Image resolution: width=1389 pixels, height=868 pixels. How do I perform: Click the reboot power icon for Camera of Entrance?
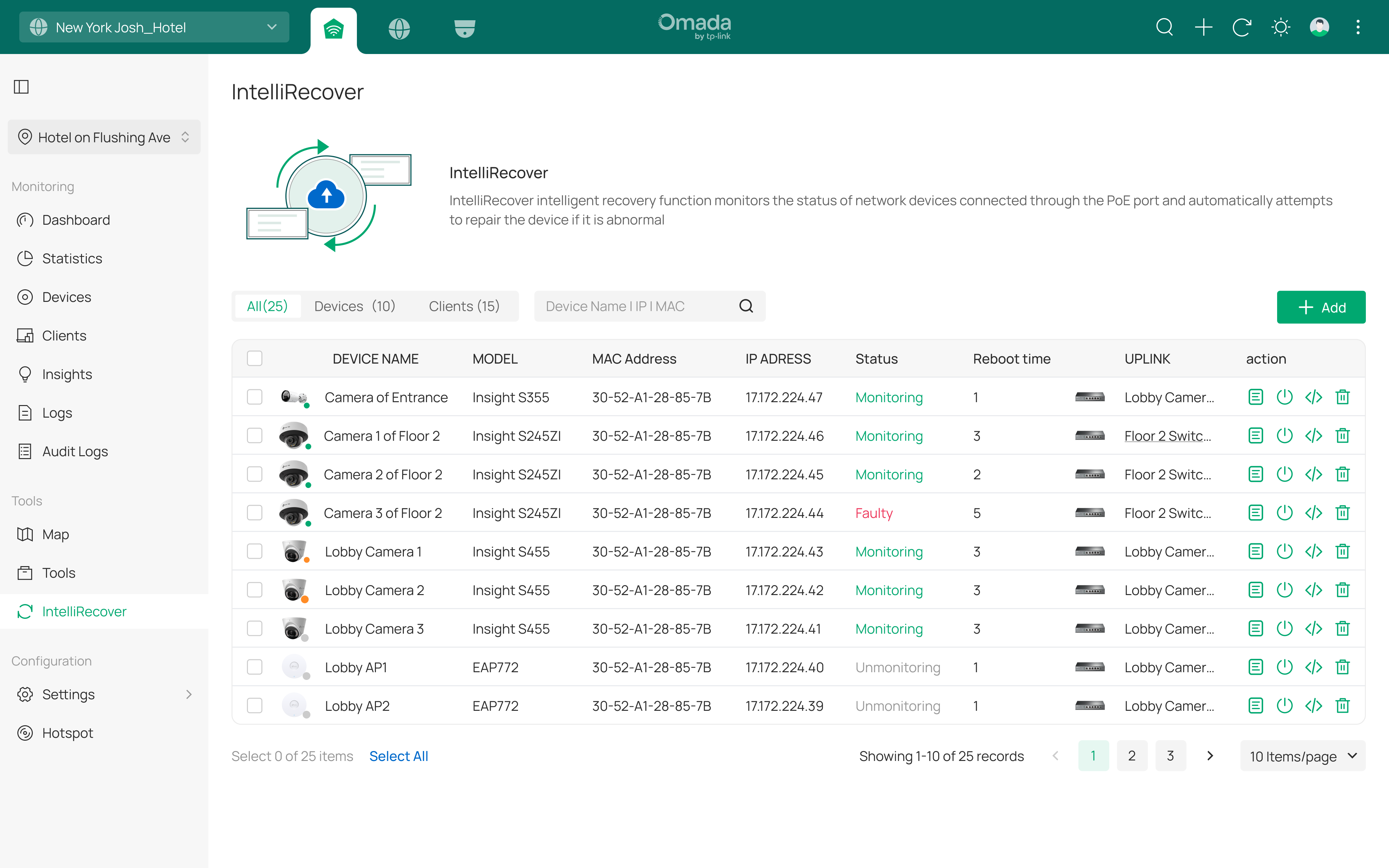pyautogui.click(x=1284, y=397)
